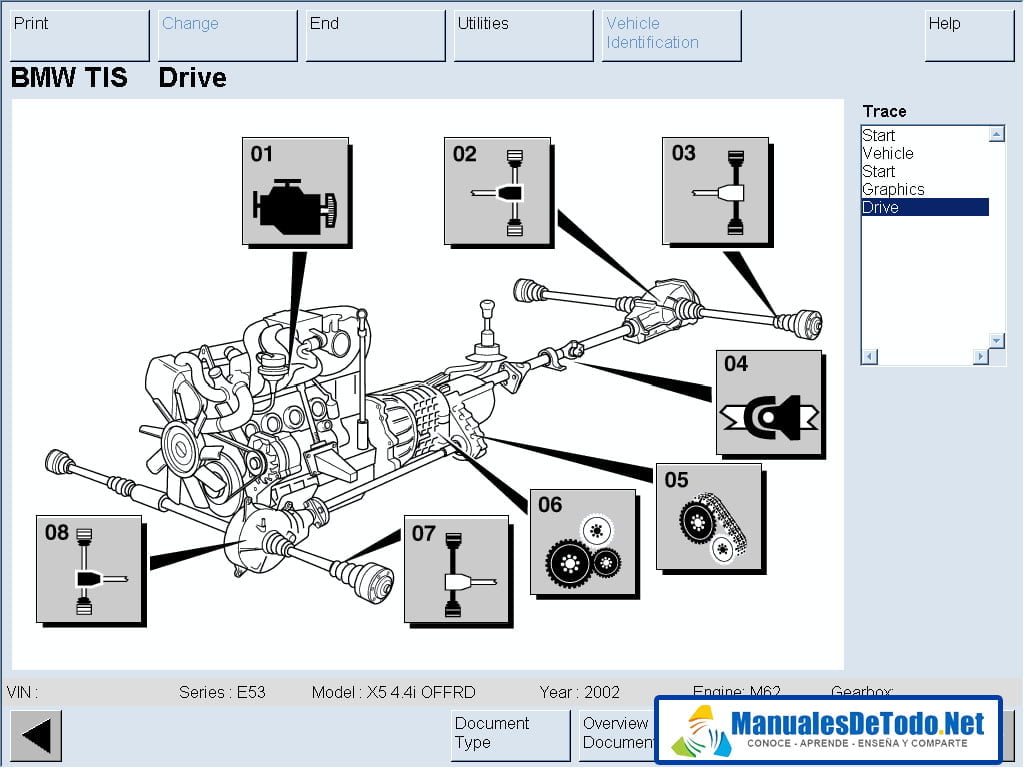
Task: Open the Utilities menu button
Action: [x=524, y=35]
